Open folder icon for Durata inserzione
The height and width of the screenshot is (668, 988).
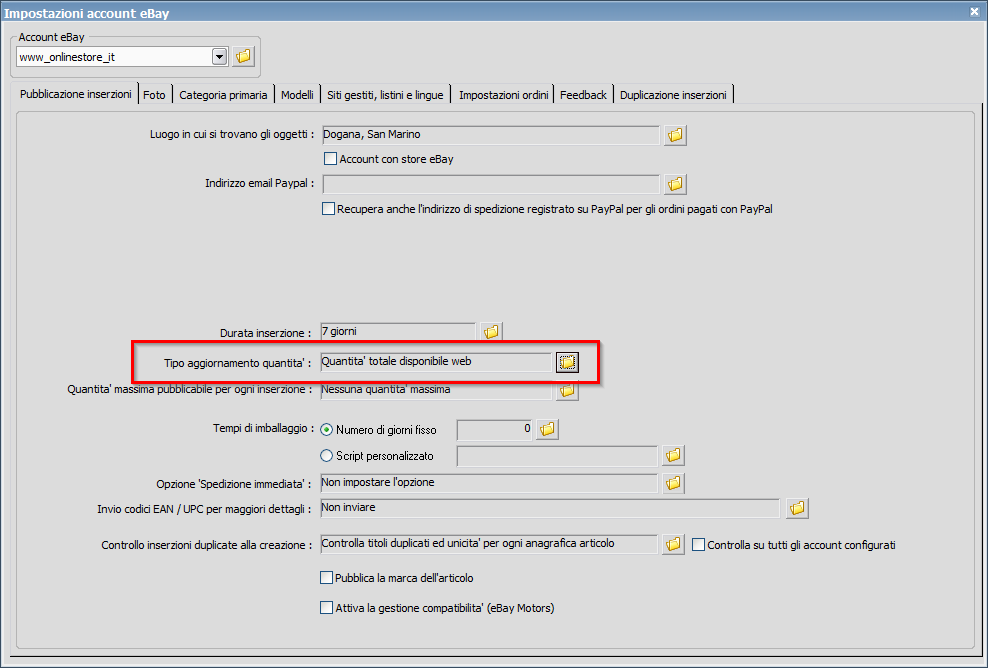coord(491,331)
